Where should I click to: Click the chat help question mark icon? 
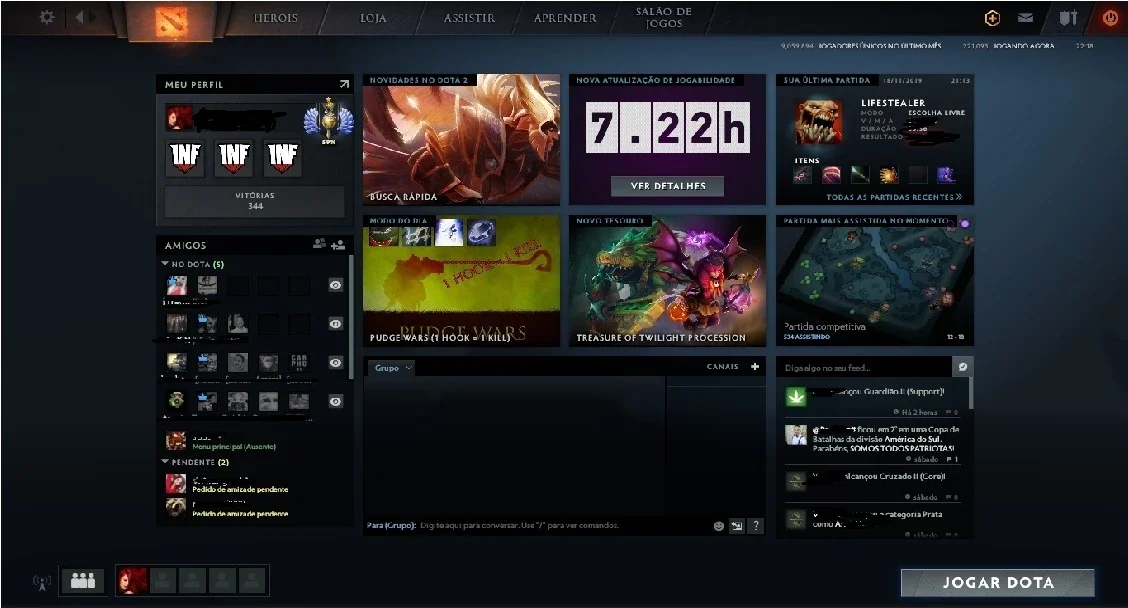coord(755,526)
